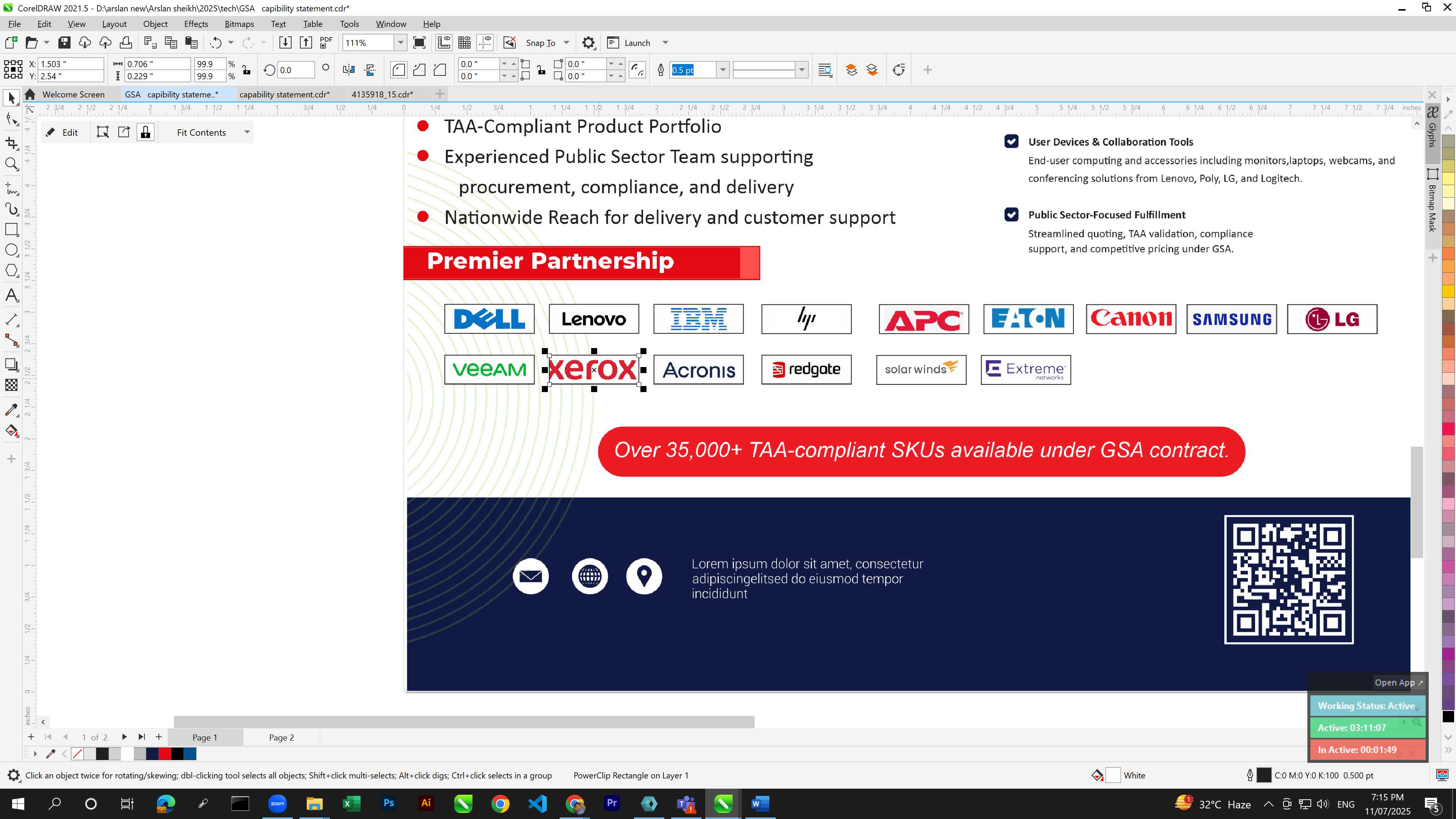Image resolution: width=1456 pixels, height=819 pixels.
Task: Open the Bitmaps menu
Action: coord(239,24)
